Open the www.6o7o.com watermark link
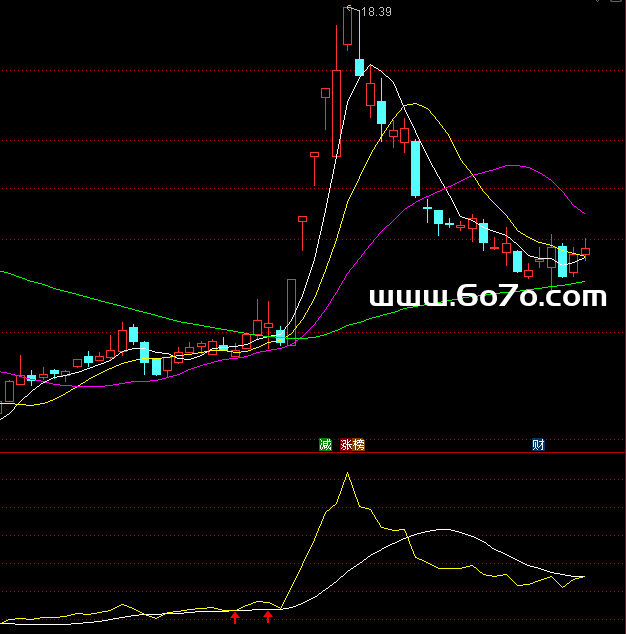 coord(487,297)
